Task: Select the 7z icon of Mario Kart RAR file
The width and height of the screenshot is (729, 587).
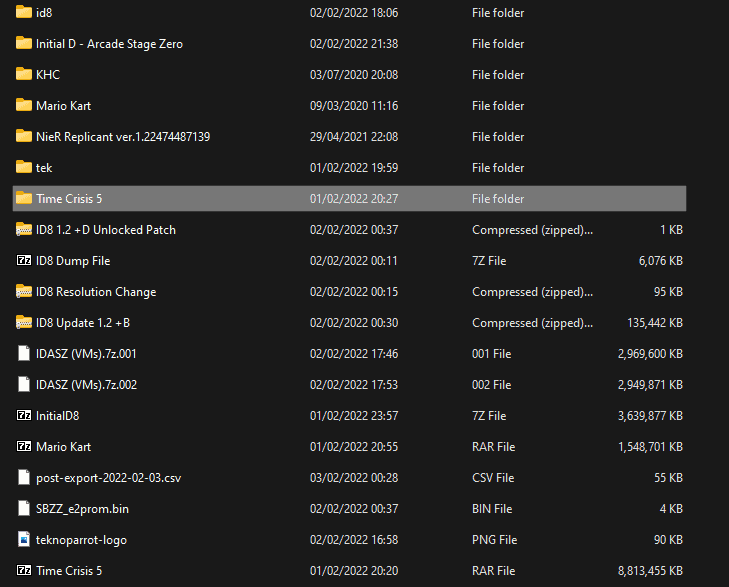Action: tap(24, 446)
